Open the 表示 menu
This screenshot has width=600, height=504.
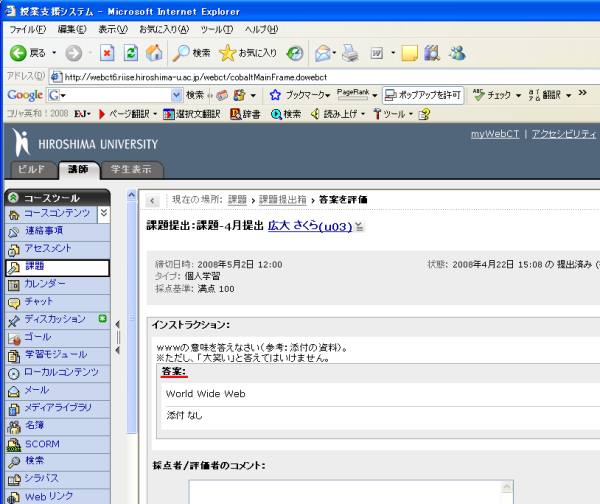click(113, 29)
